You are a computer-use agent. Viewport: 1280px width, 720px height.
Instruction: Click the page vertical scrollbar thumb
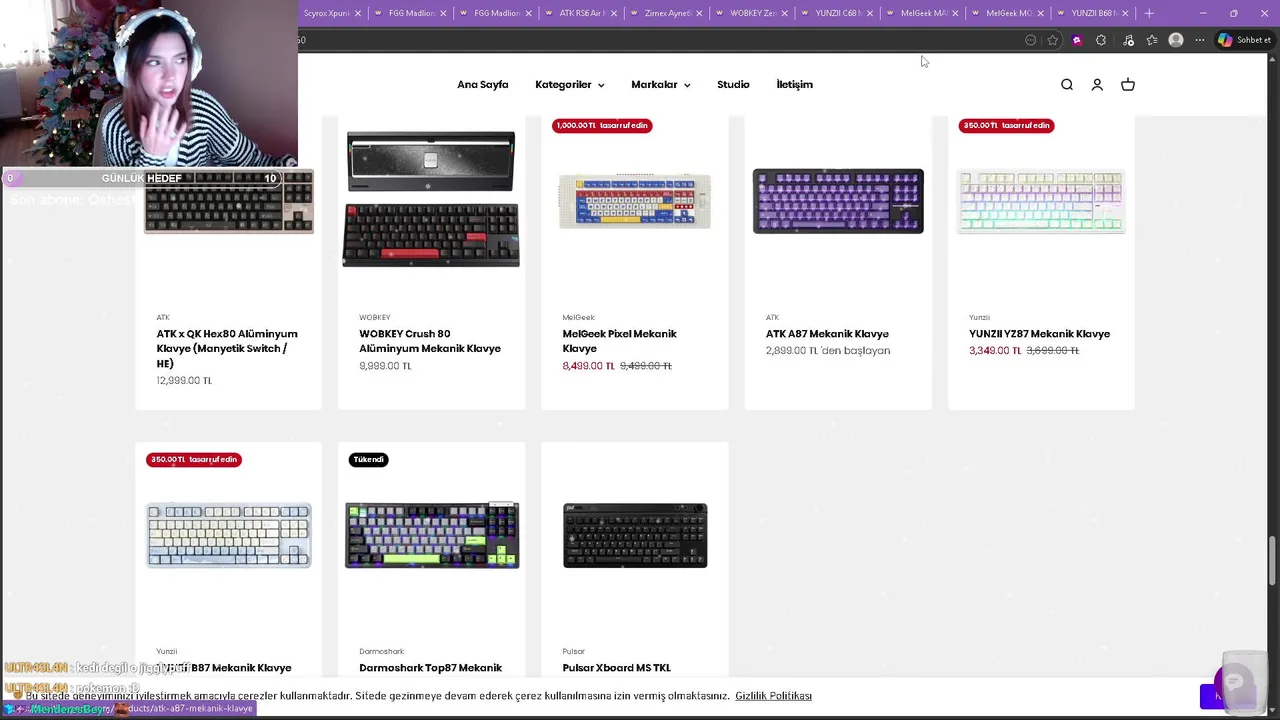click(x=1273, y=560)
